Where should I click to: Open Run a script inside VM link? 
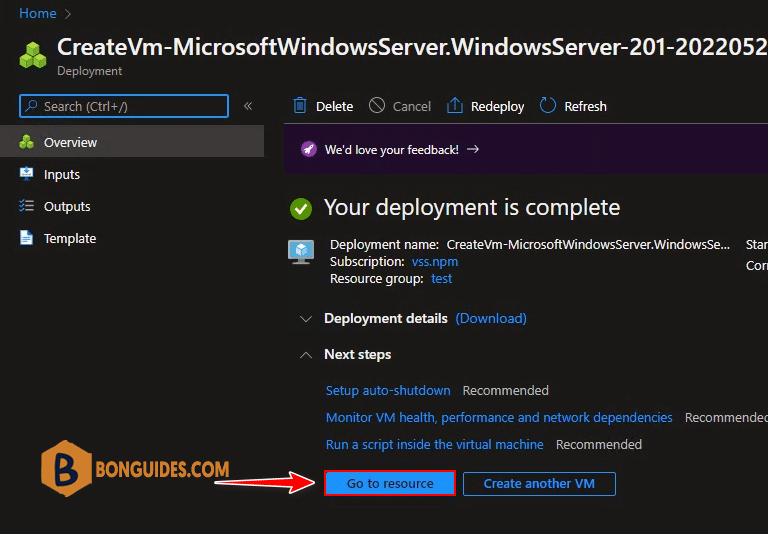click(x=434, y=444)
